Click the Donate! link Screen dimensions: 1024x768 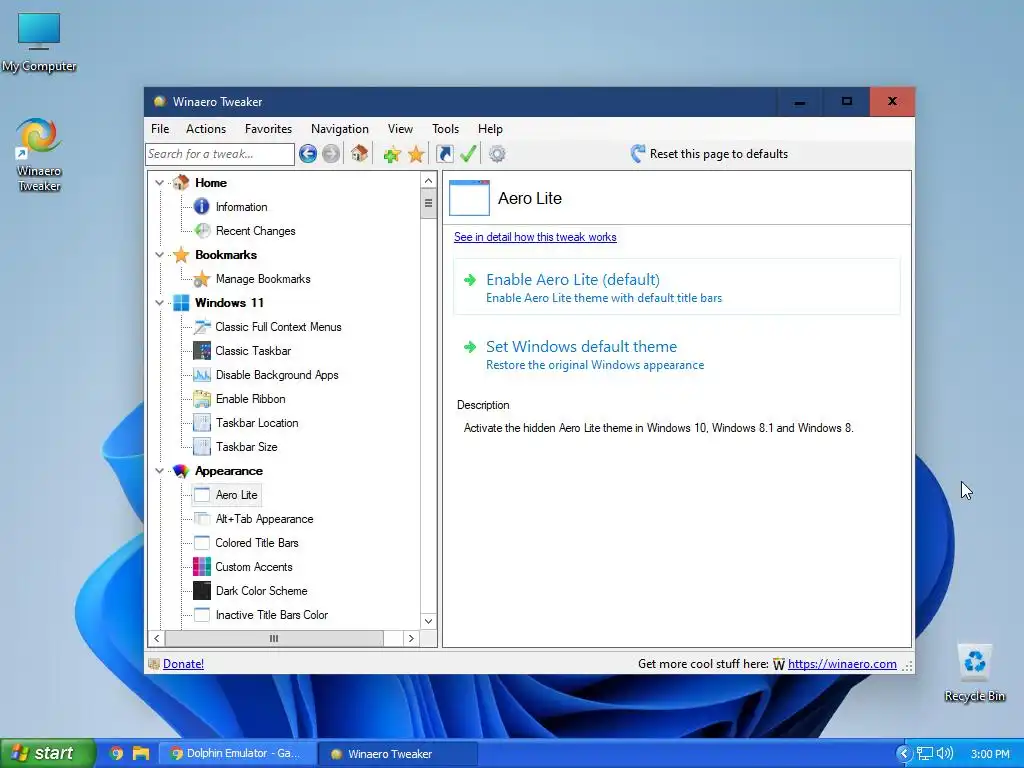[x=183, y=664]
